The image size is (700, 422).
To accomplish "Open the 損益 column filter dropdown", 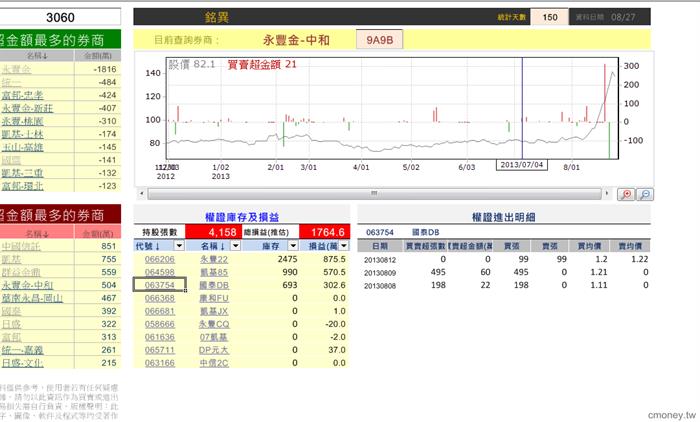I will 344,246.
